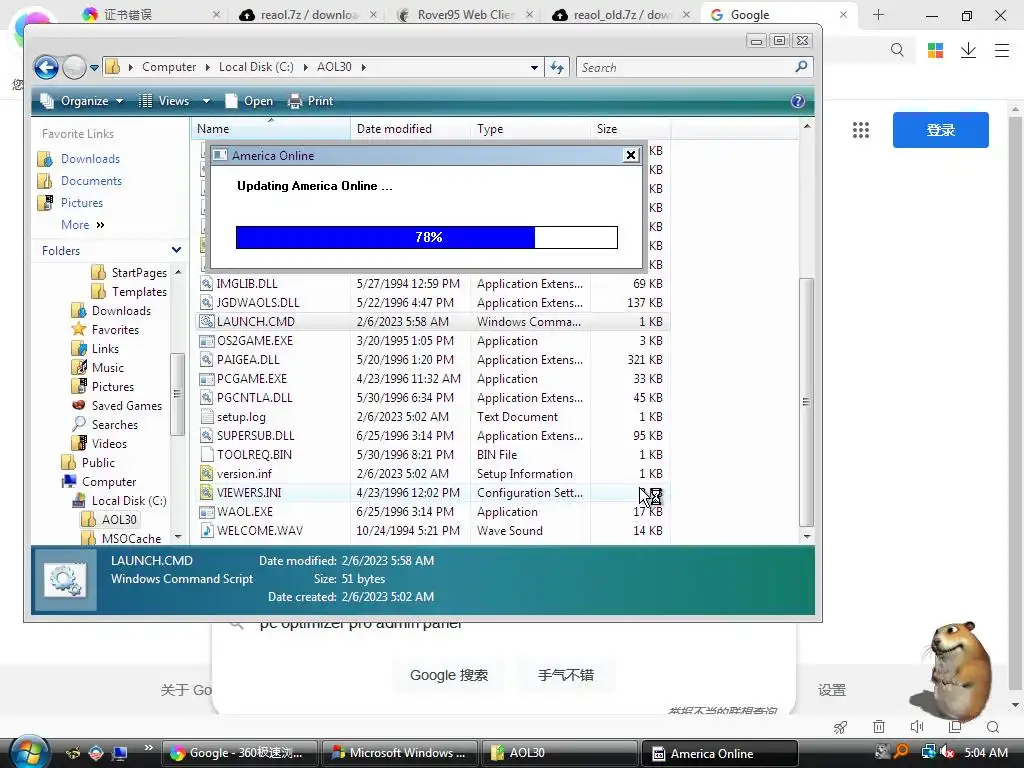Select Computer node in folder tree
This screenshot has width=1024, height=768.
108,481
